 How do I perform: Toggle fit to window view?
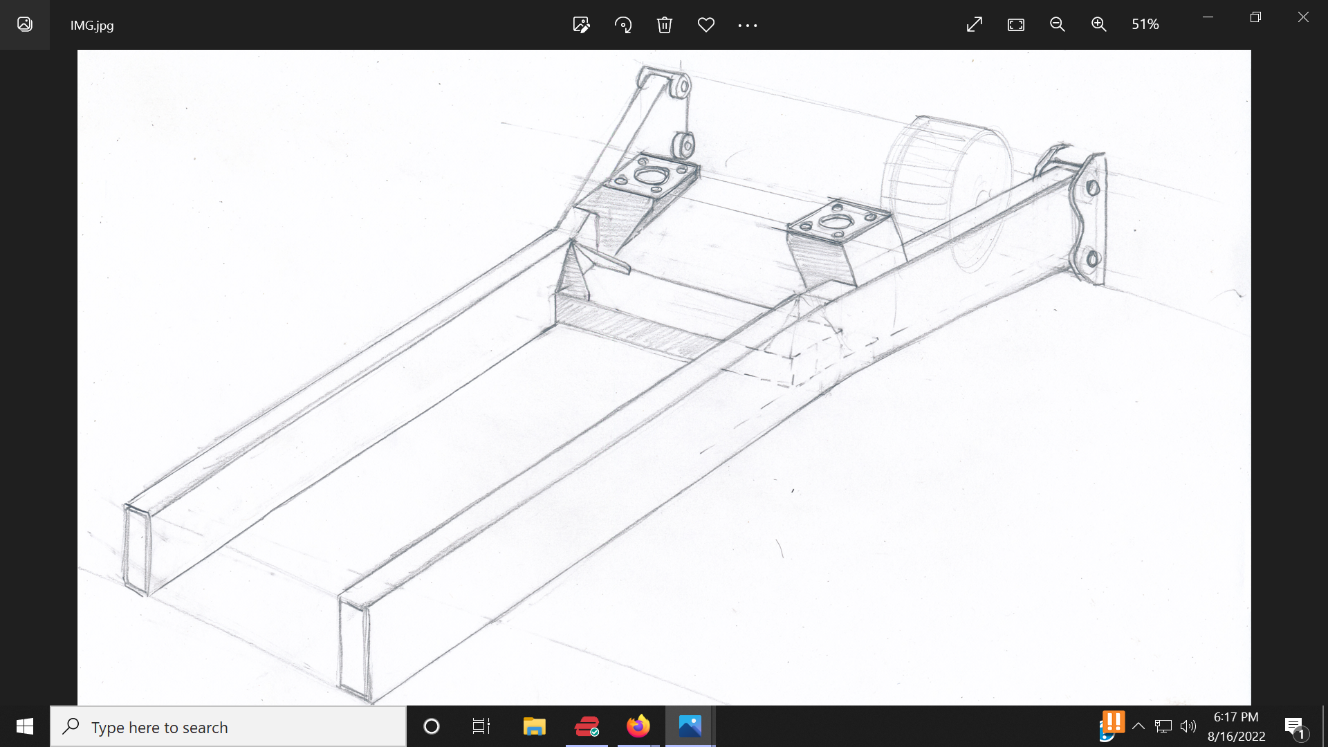(x=1016, y=25)
